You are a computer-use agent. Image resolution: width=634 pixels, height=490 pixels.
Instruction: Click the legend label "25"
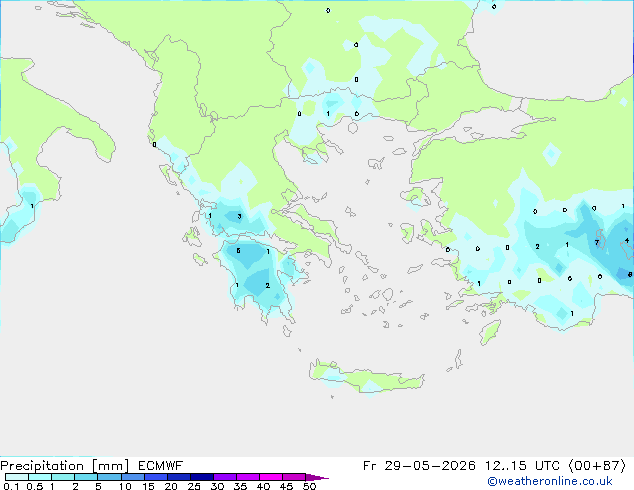194,486
